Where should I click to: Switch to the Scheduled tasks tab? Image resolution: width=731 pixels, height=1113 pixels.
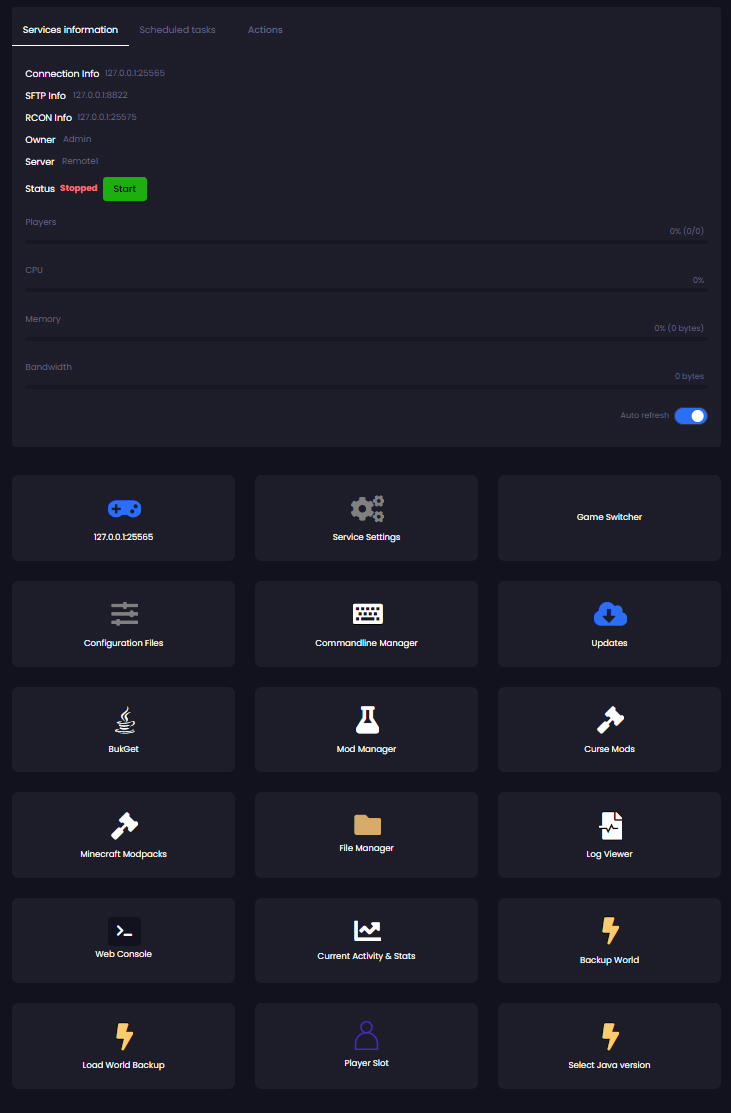click(x=177, y=30)
